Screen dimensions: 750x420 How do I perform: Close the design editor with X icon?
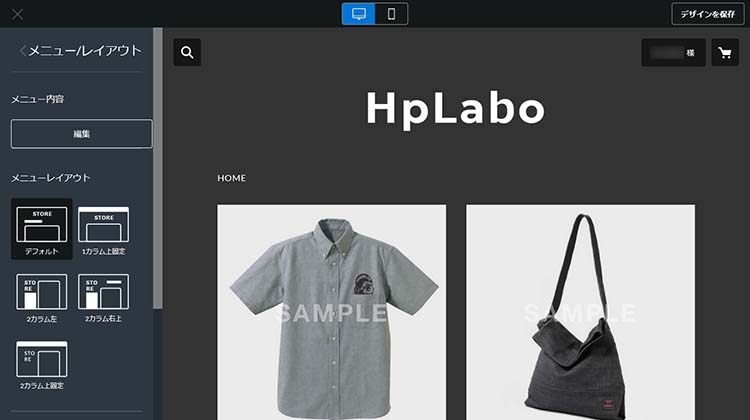pos(17,14)
